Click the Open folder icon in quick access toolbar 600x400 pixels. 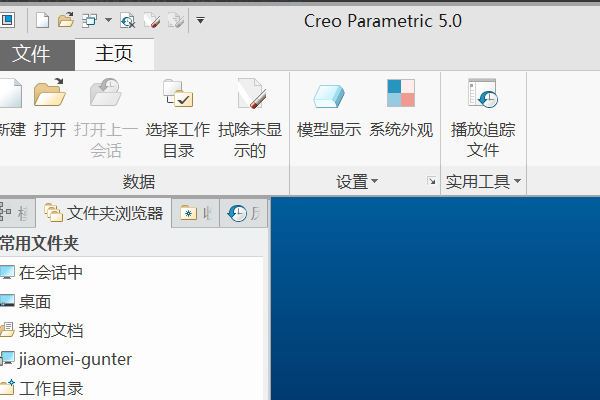click(x=66, y=20)
